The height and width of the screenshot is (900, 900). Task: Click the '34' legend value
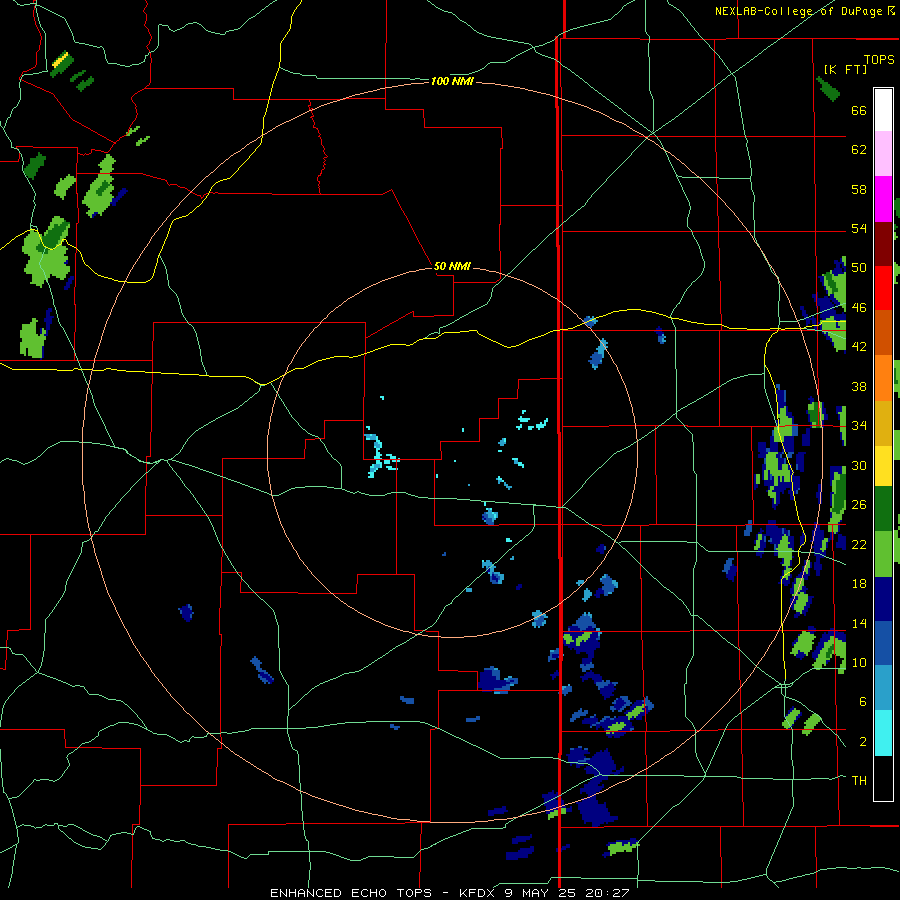859,425
